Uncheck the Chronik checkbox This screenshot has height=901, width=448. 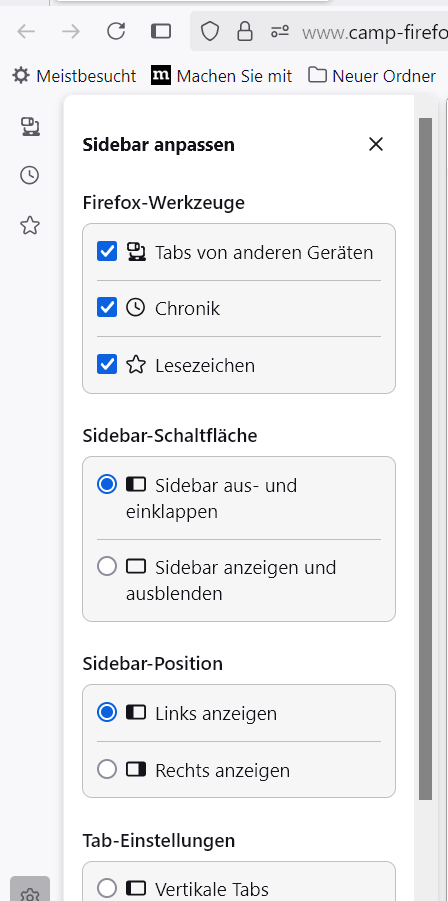(107, 308)
